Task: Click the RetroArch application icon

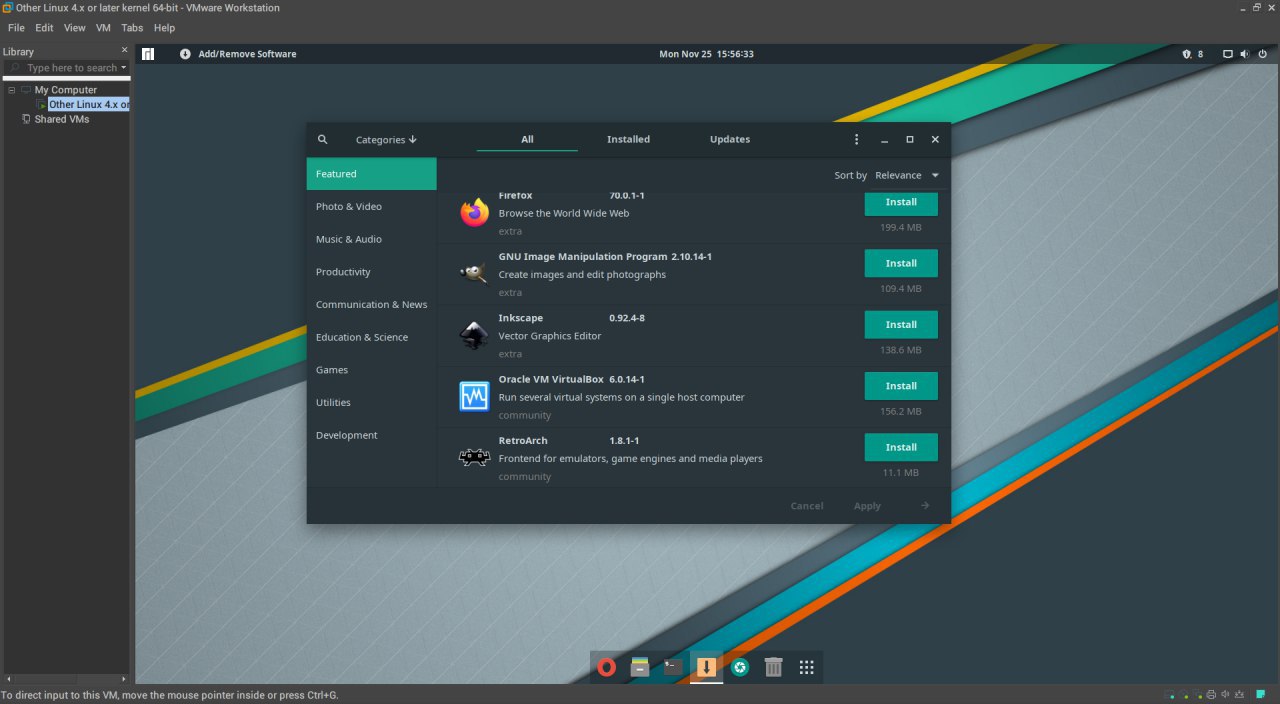Action: [x=474, y=457]
